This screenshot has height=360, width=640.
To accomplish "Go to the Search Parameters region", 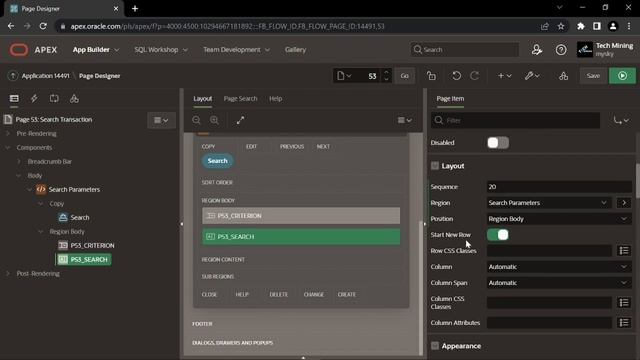I will 624,202.
